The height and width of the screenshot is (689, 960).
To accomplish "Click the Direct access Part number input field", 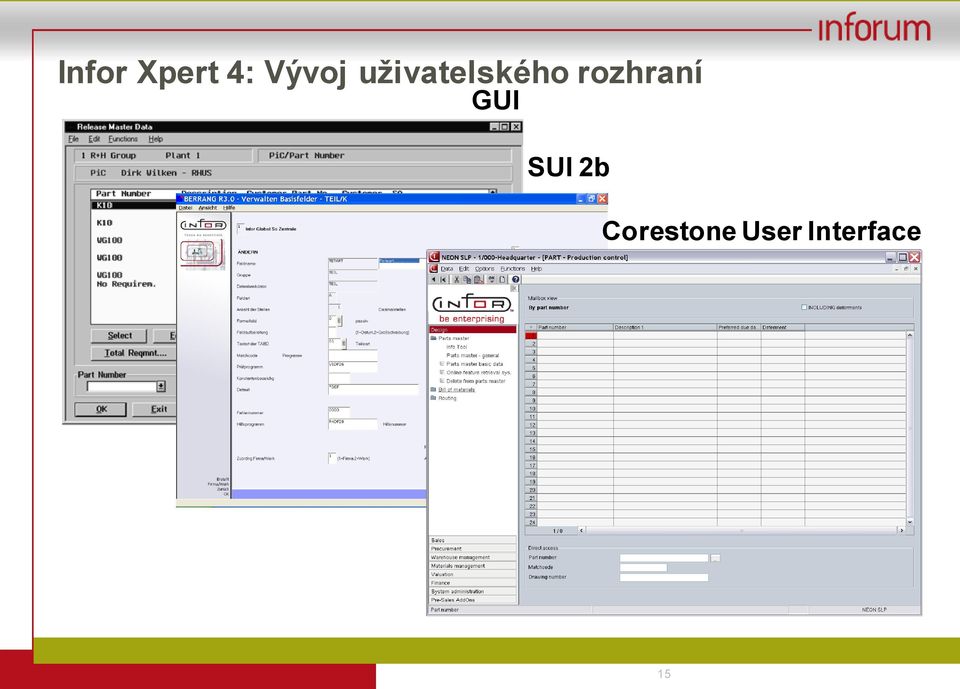I will tap(664, 558).
